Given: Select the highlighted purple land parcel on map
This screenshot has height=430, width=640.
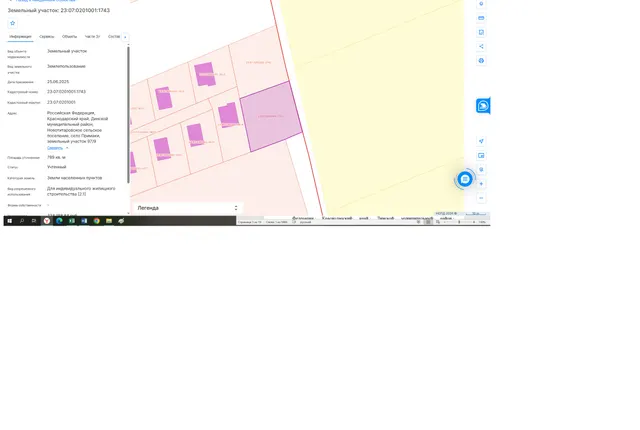Looking at the screenshot, I should click(x=271, y=116).
